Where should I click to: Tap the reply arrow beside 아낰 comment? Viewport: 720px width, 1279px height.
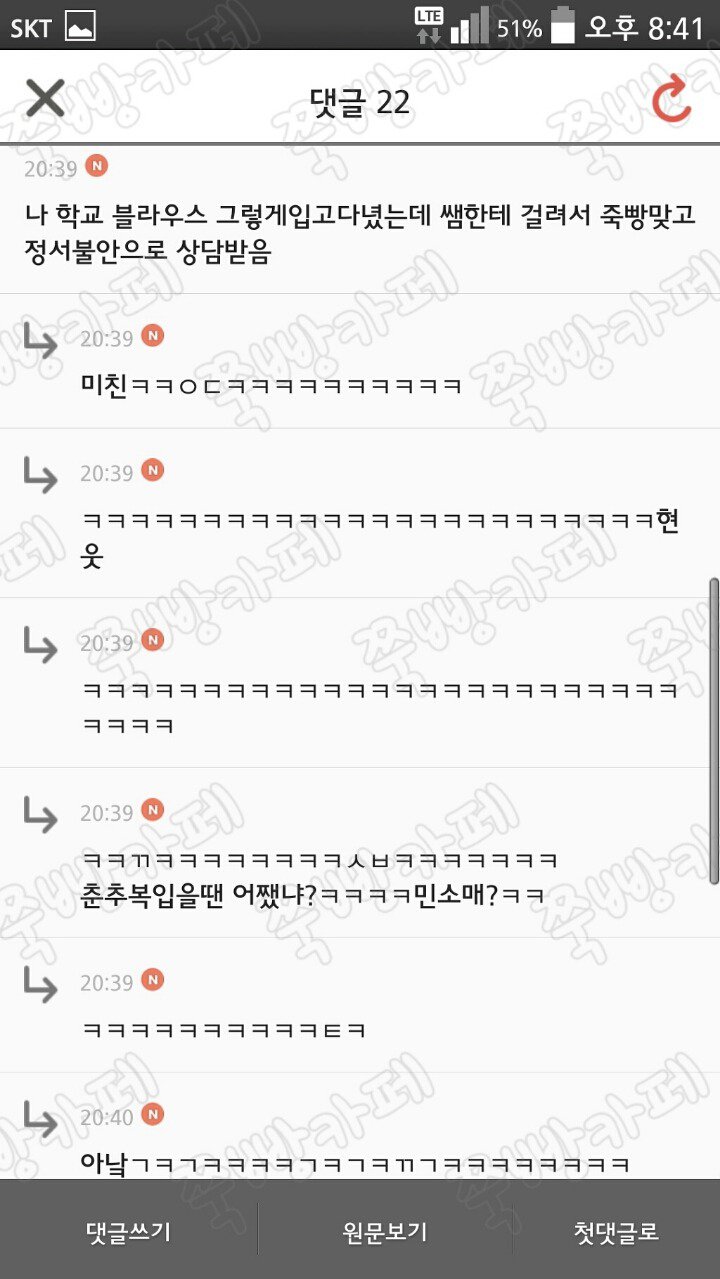click(x=40, y=1120)
